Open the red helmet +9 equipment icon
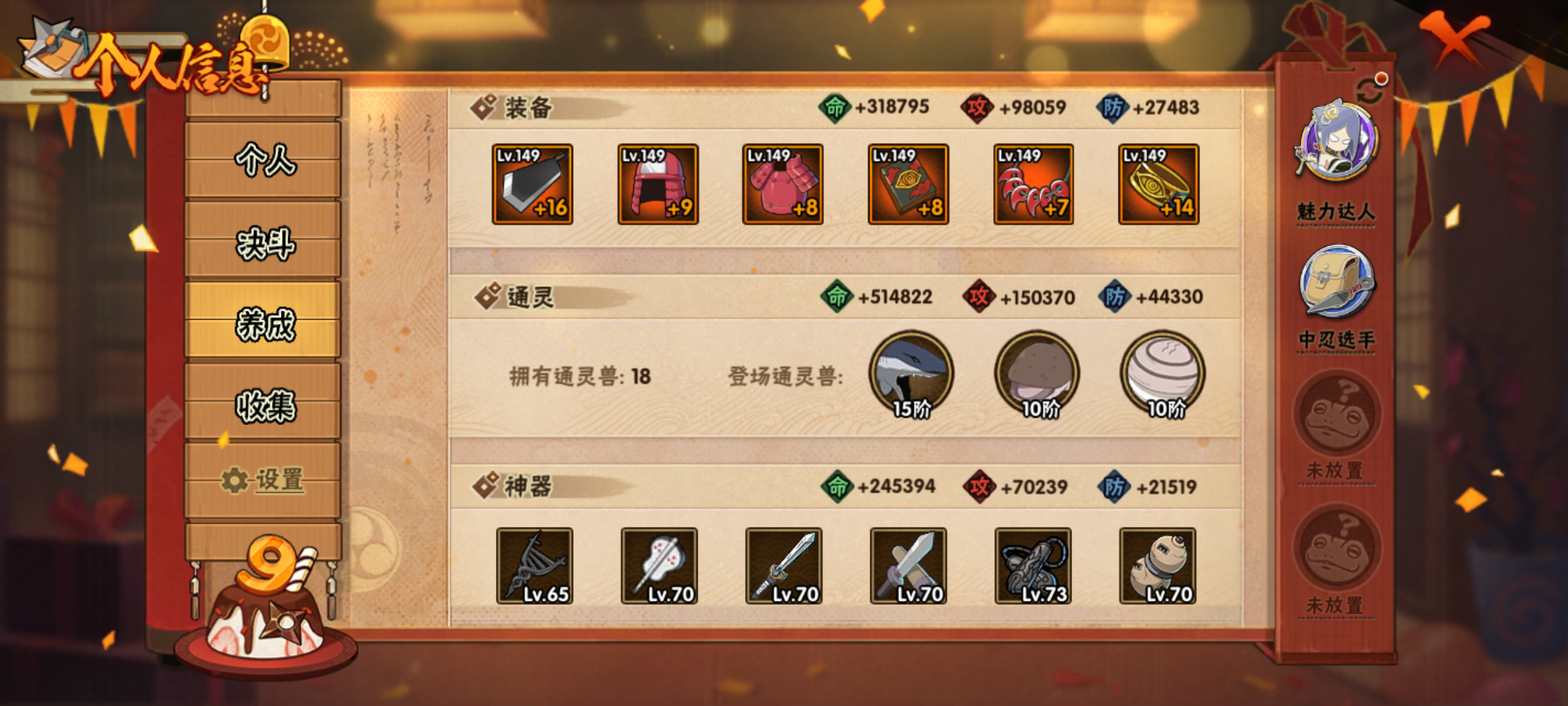The height and width of the screenshot is (706, 1568). (658, 184)
